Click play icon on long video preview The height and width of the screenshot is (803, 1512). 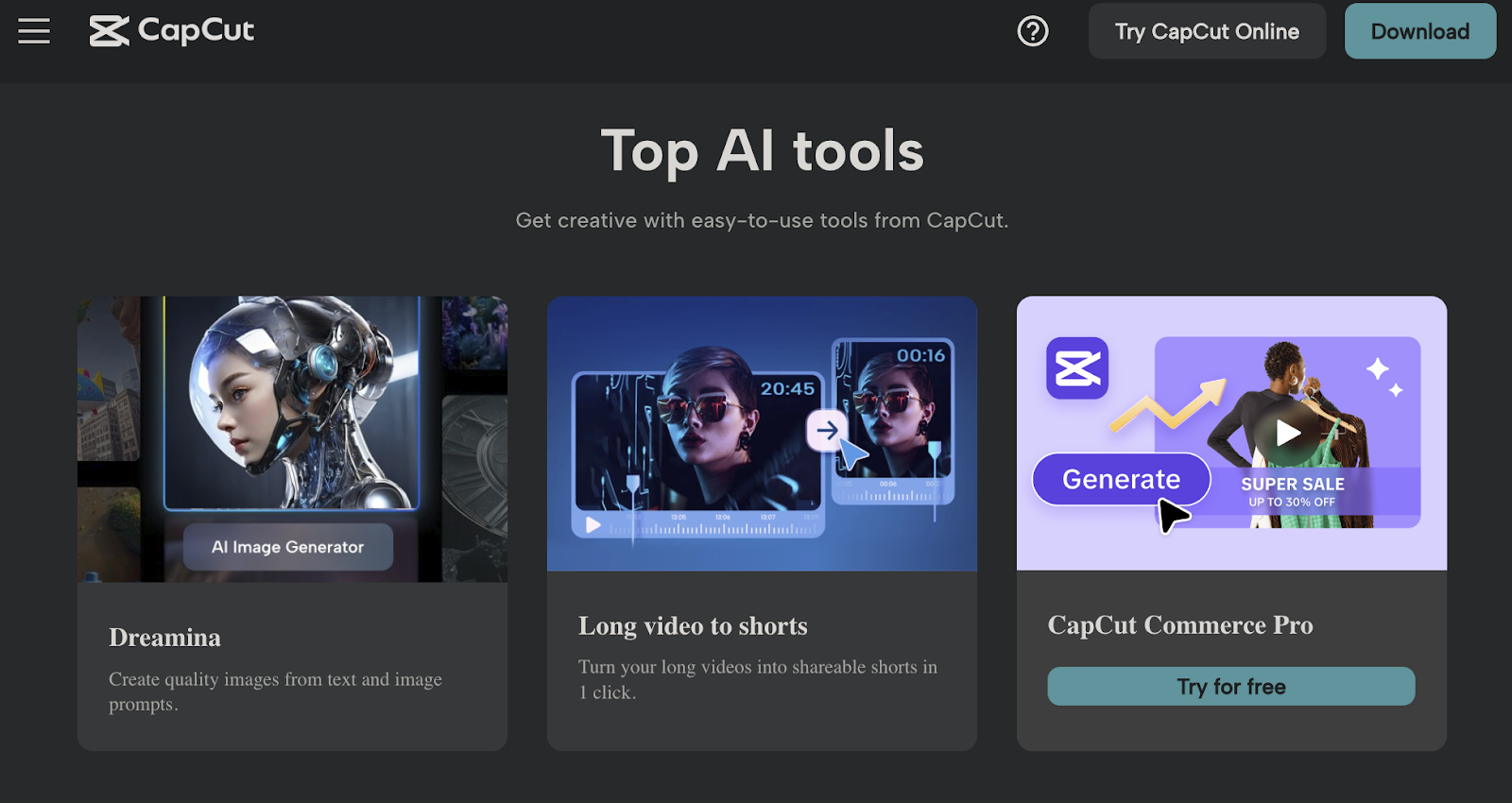click(x=593, y=525)
